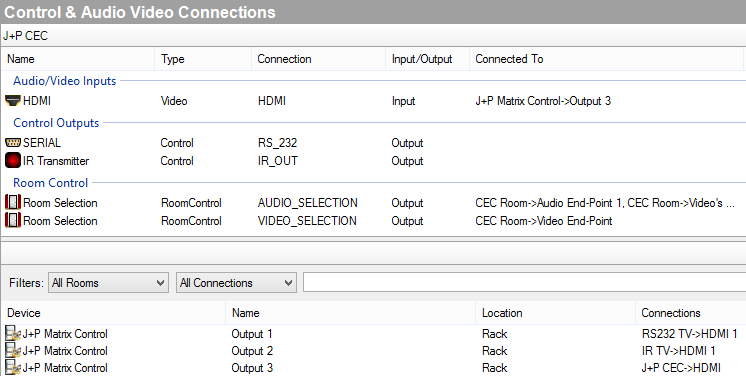This screenshot has width=746, height=376.
Task: Open the All Rooms filter dropdown
Action: click(x=108, y=283)
